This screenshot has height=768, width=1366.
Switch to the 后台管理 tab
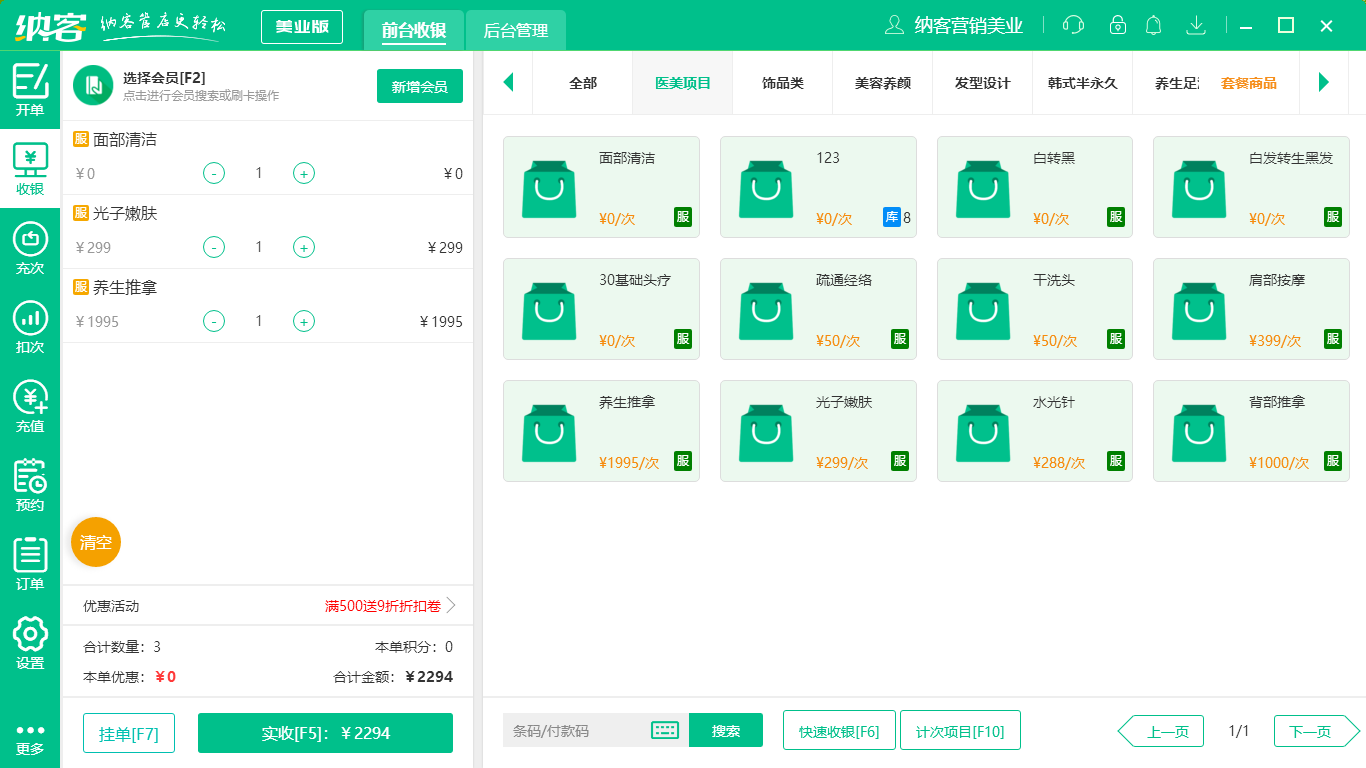coord(516,31)
